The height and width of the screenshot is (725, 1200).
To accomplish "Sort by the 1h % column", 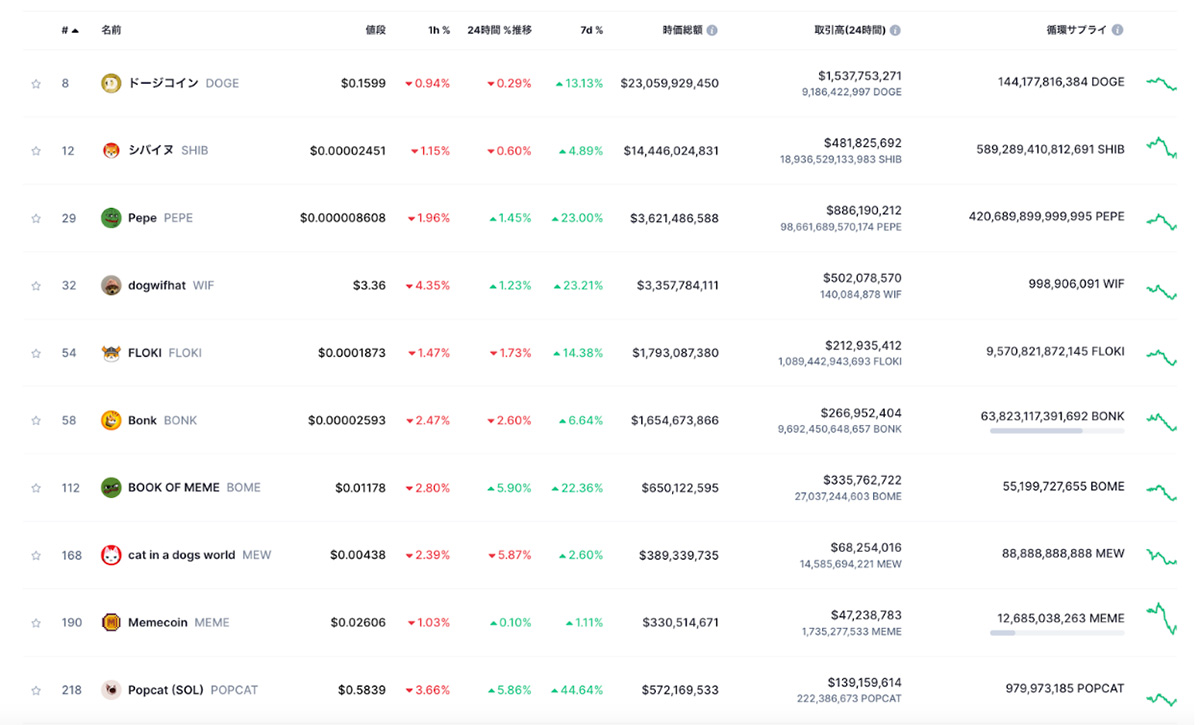I will point(439,30).
